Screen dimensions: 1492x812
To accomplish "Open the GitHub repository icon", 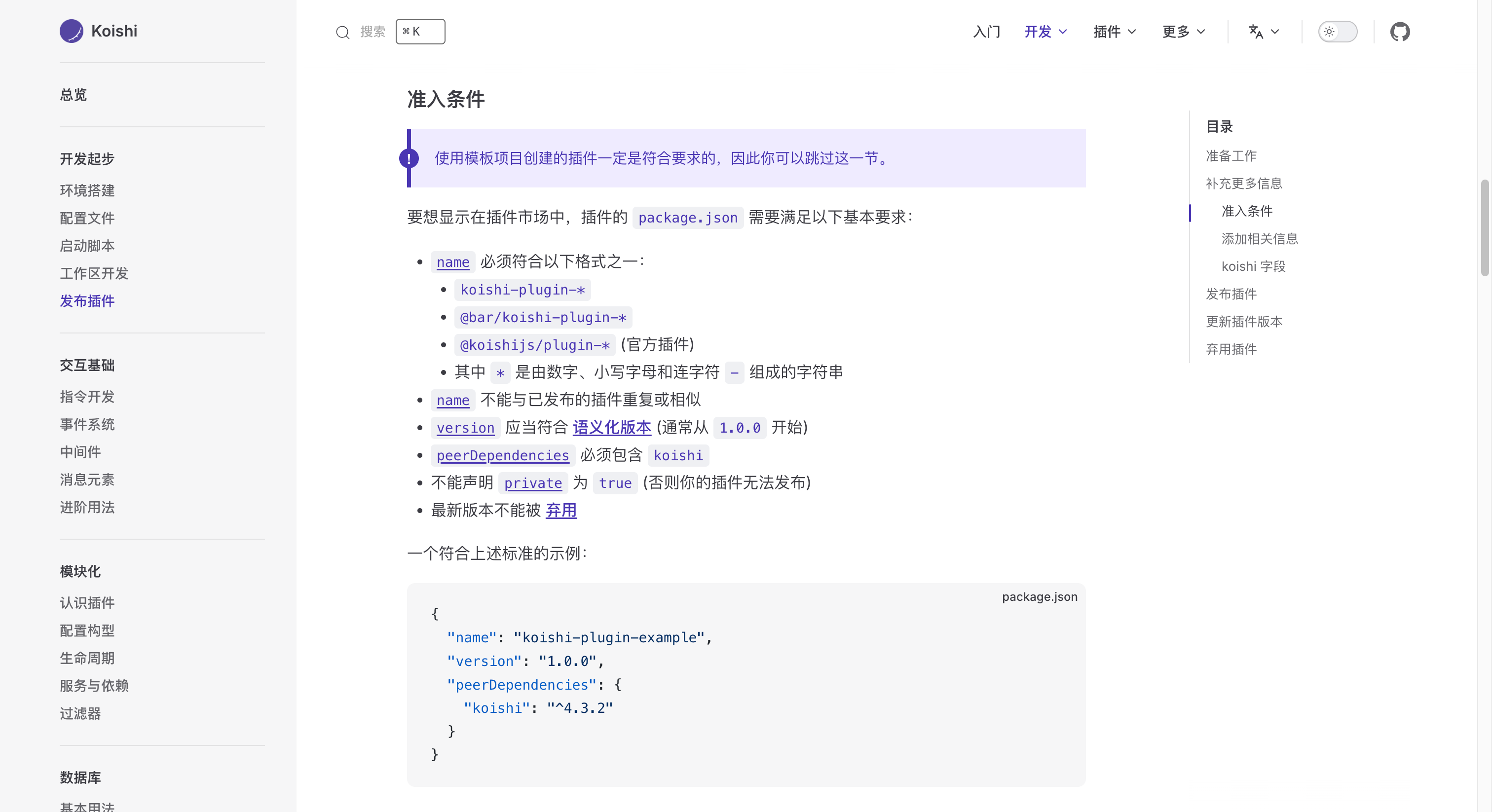I will click(x=1400, y=31).
